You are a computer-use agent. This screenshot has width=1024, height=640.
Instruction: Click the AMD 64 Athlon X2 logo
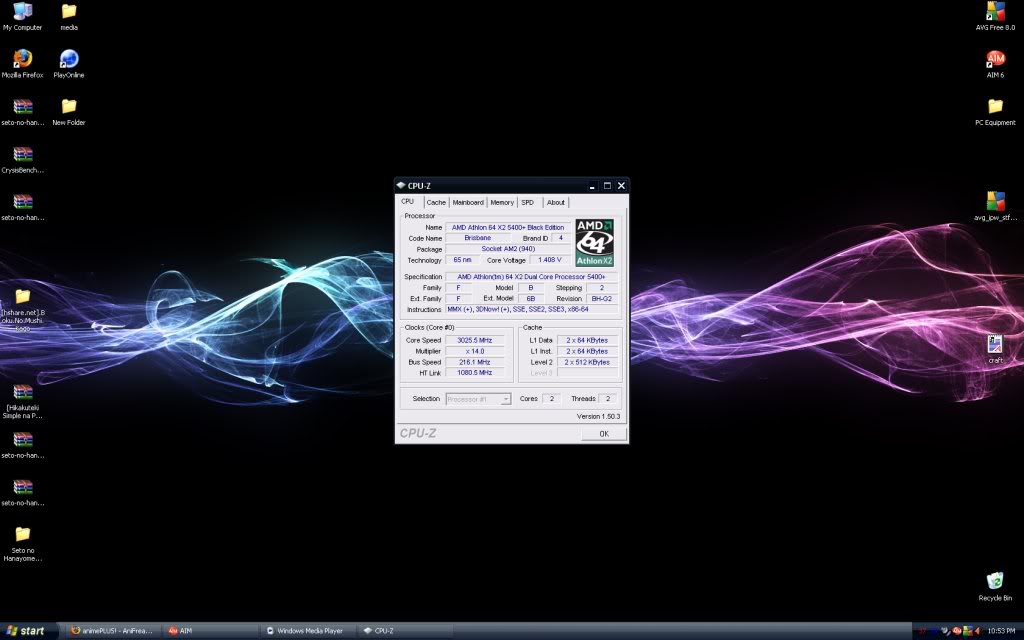click(x=594, y=242)
